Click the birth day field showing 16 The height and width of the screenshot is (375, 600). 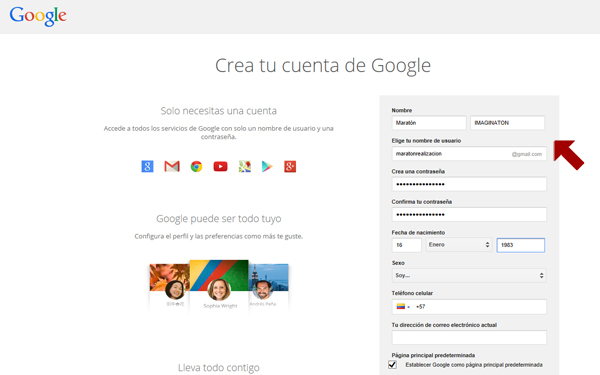click(407, 245)
